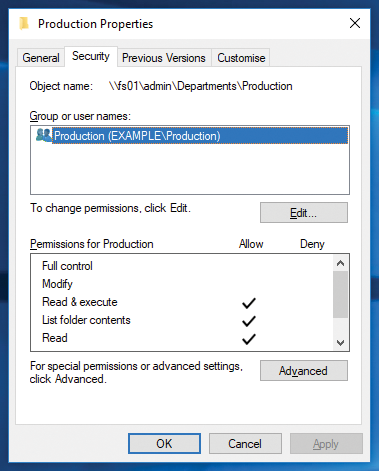
Task: Click the folder icon in title bar
Action: [24, 24]
